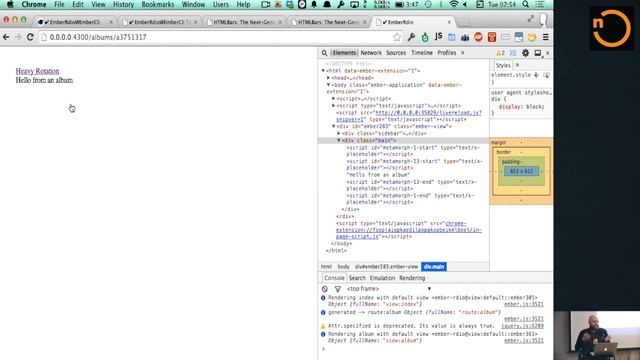Collapse the body ember-application node

(x=328, y=85)
